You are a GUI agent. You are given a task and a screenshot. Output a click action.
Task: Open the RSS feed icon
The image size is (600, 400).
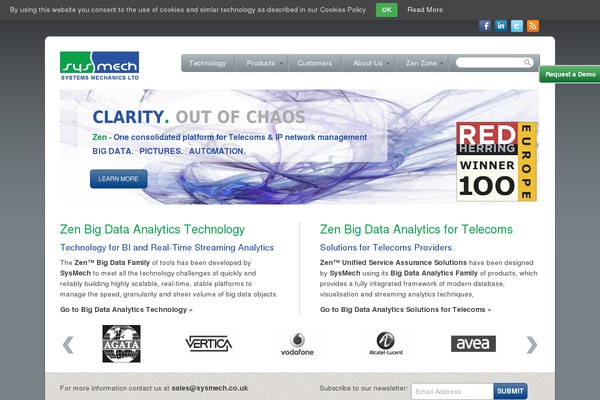pos(533,26)
